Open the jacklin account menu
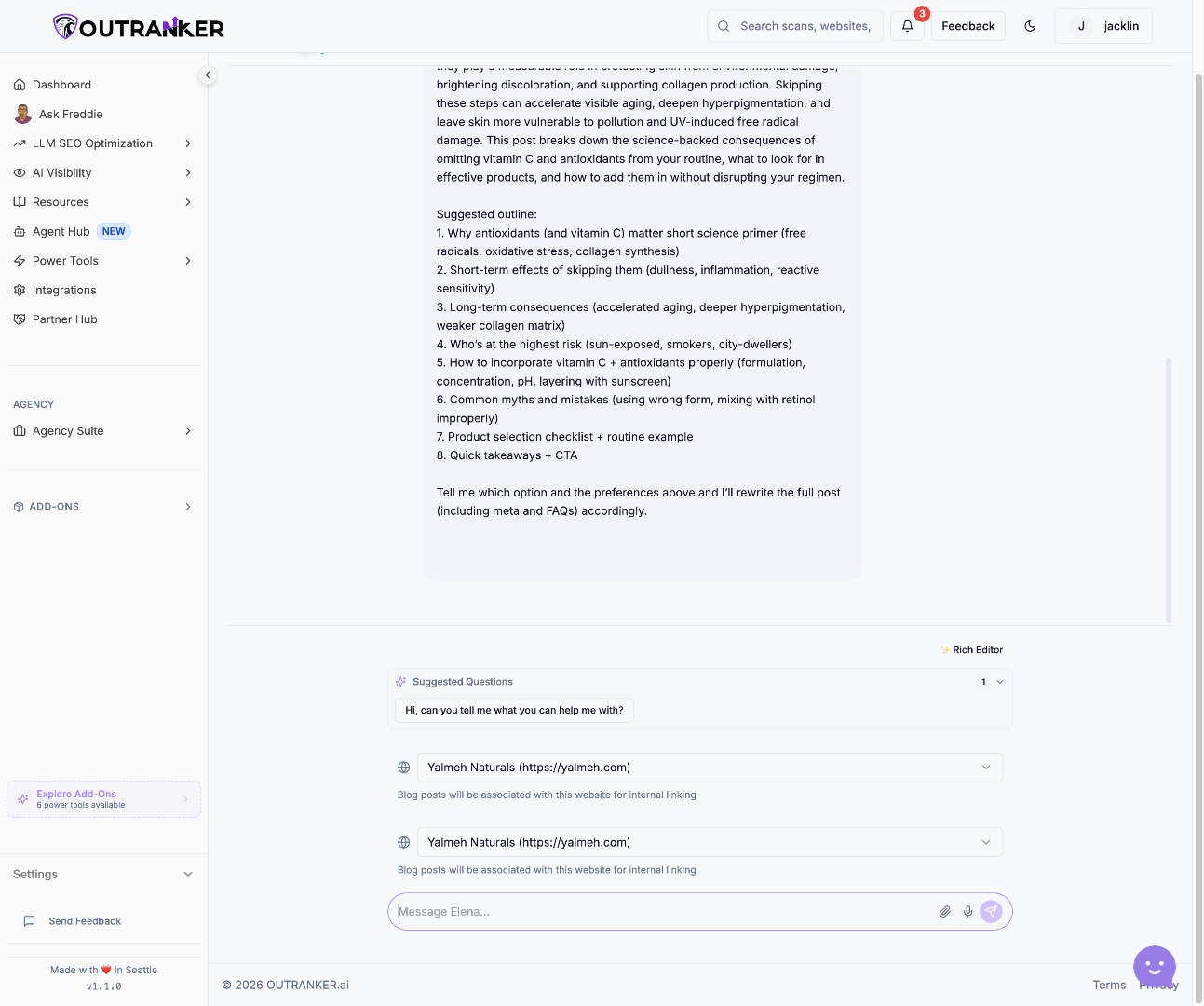 click(x=1103, y=26)
